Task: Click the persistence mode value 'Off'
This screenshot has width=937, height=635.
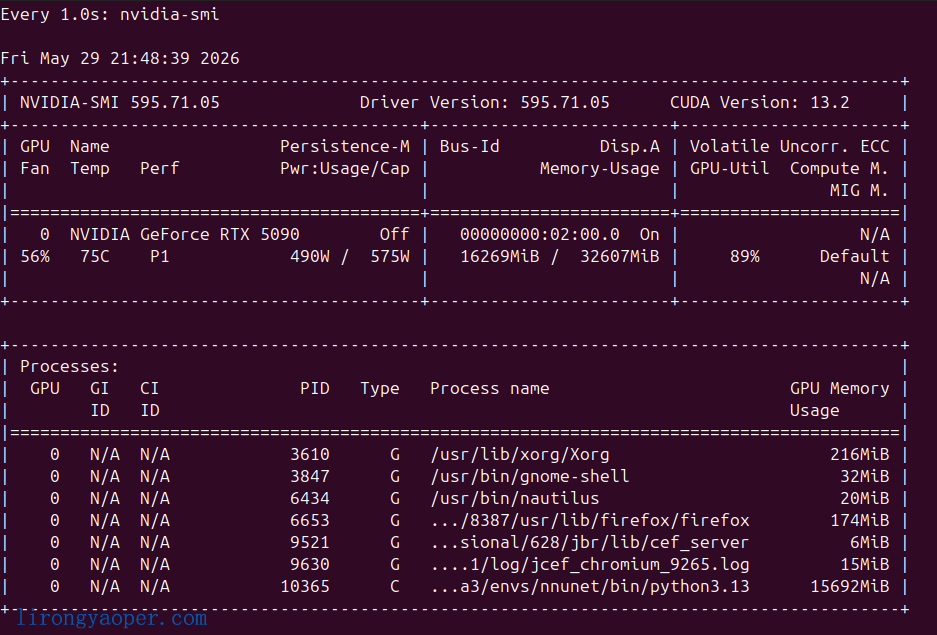Action: point(395,234)
